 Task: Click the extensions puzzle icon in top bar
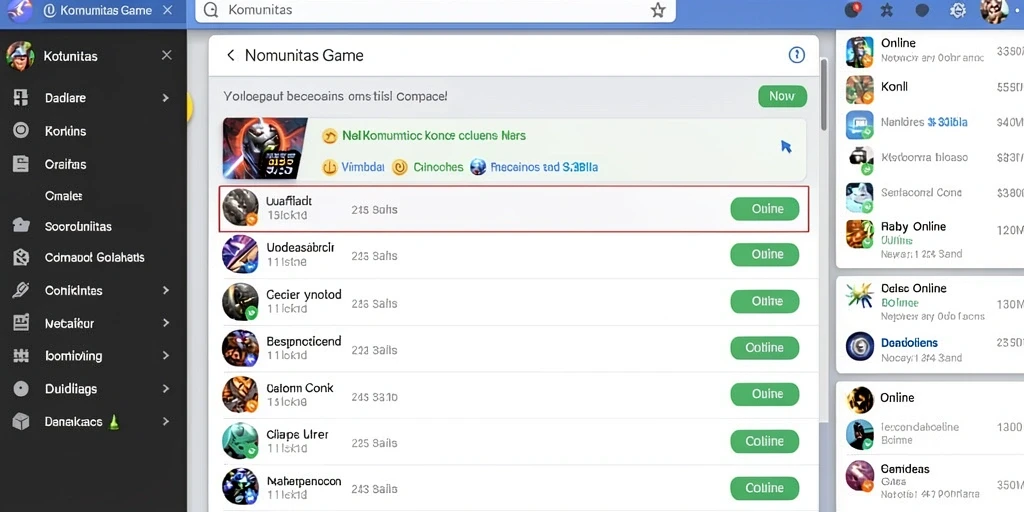tap(886, 10)
